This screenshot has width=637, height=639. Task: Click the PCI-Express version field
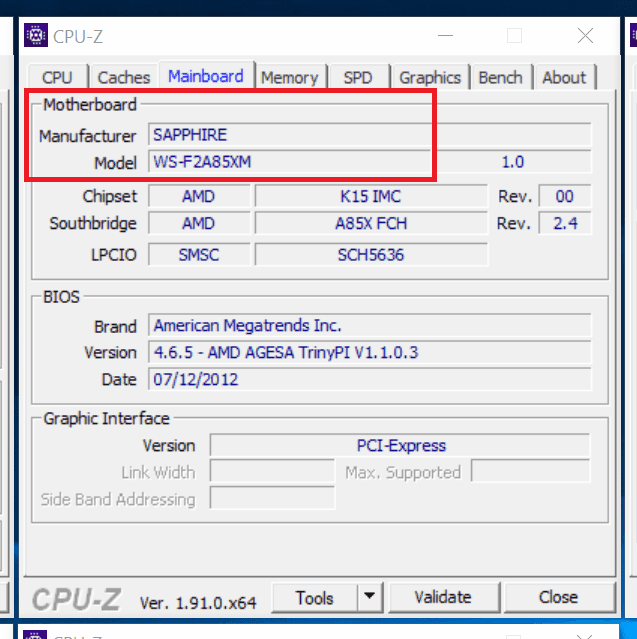pos(400,445)
